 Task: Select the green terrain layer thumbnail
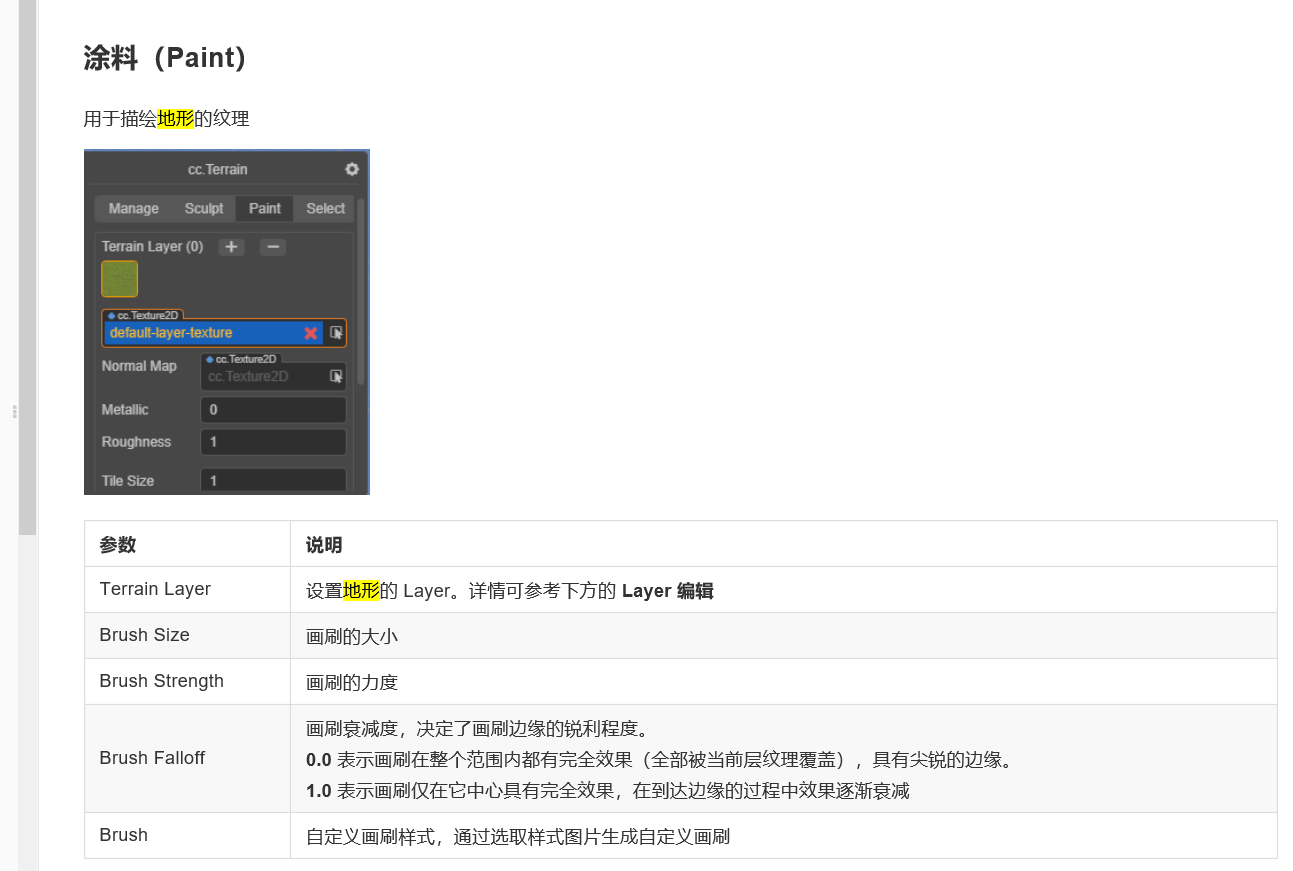(x=119, y=279)
